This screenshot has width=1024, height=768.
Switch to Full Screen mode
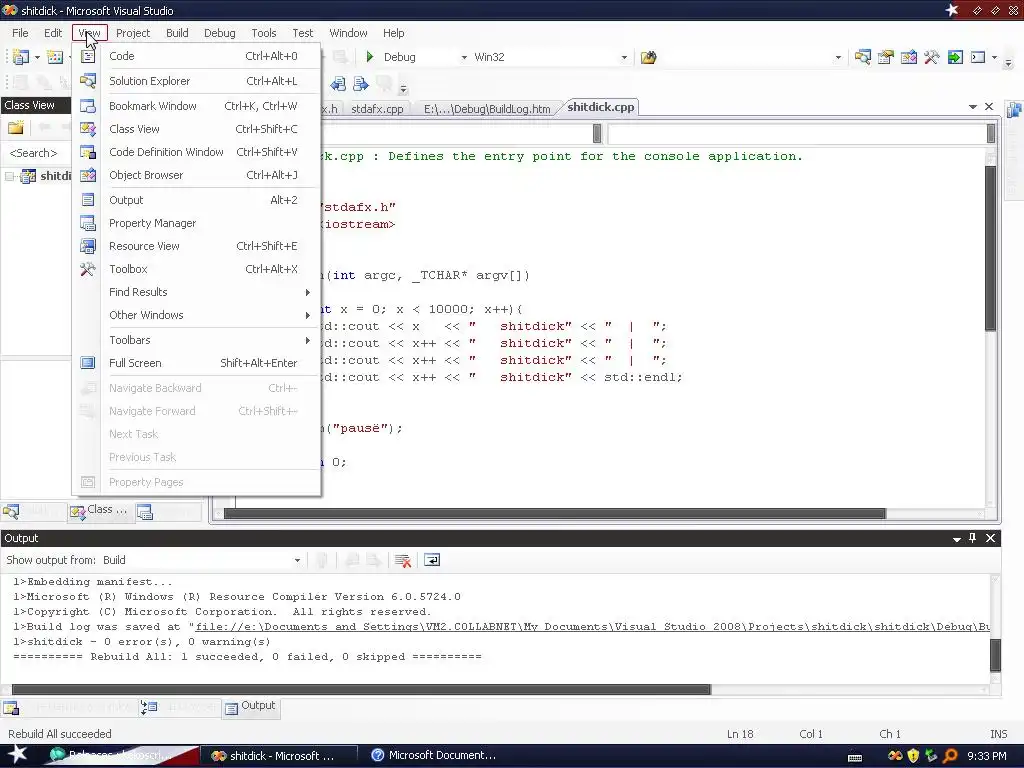pyautogui.click(x=197, y=362)
